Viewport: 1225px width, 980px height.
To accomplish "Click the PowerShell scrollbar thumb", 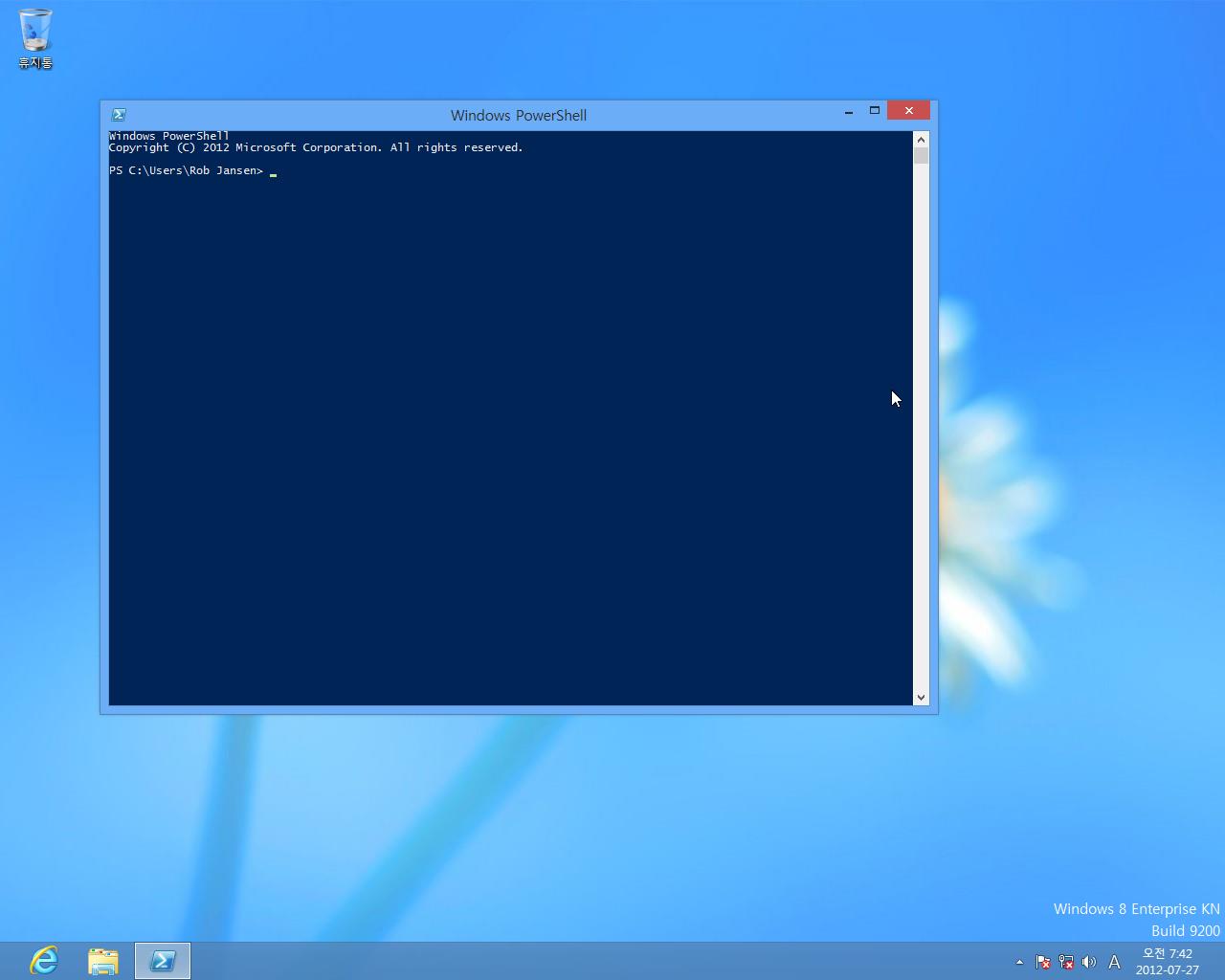I will click(x=921, y=156).
